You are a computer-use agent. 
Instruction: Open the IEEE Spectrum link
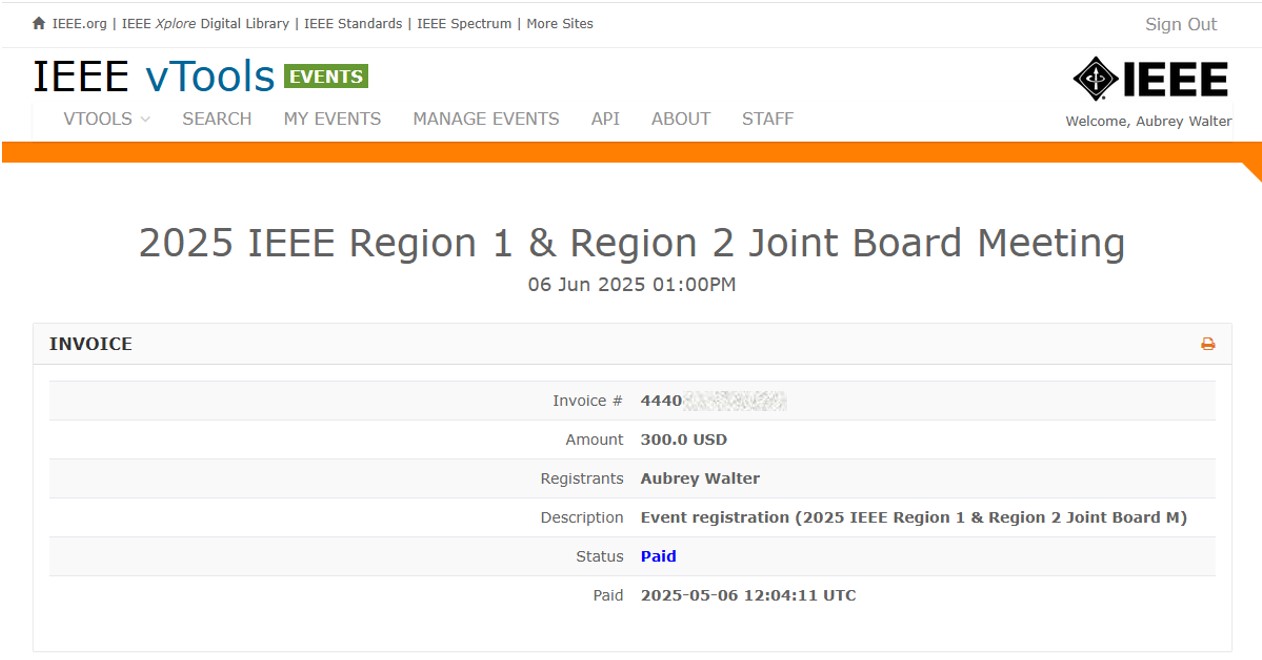click(464, 24)
